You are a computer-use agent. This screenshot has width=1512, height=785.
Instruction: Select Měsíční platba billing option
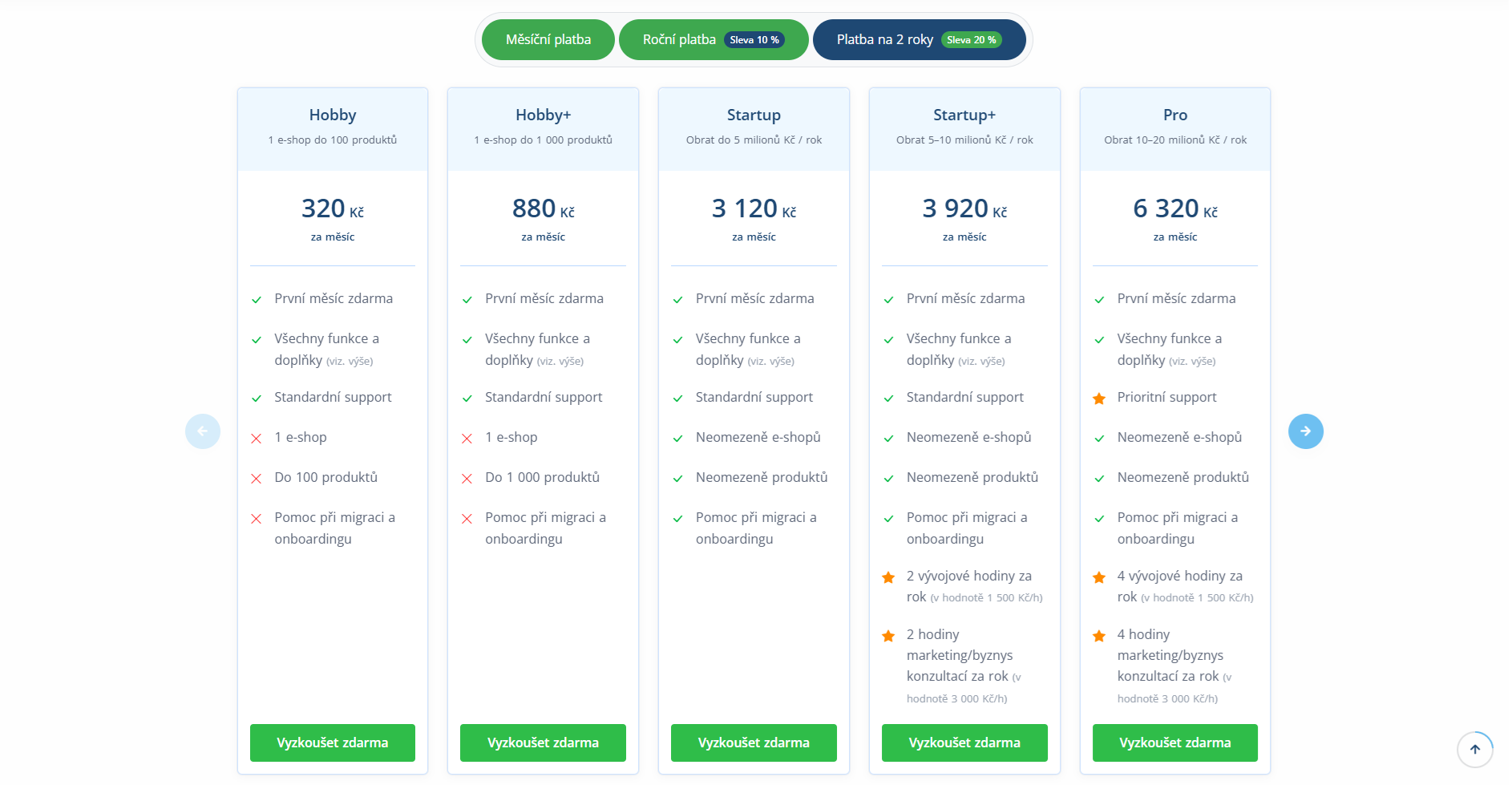click(x=548, y=39)
